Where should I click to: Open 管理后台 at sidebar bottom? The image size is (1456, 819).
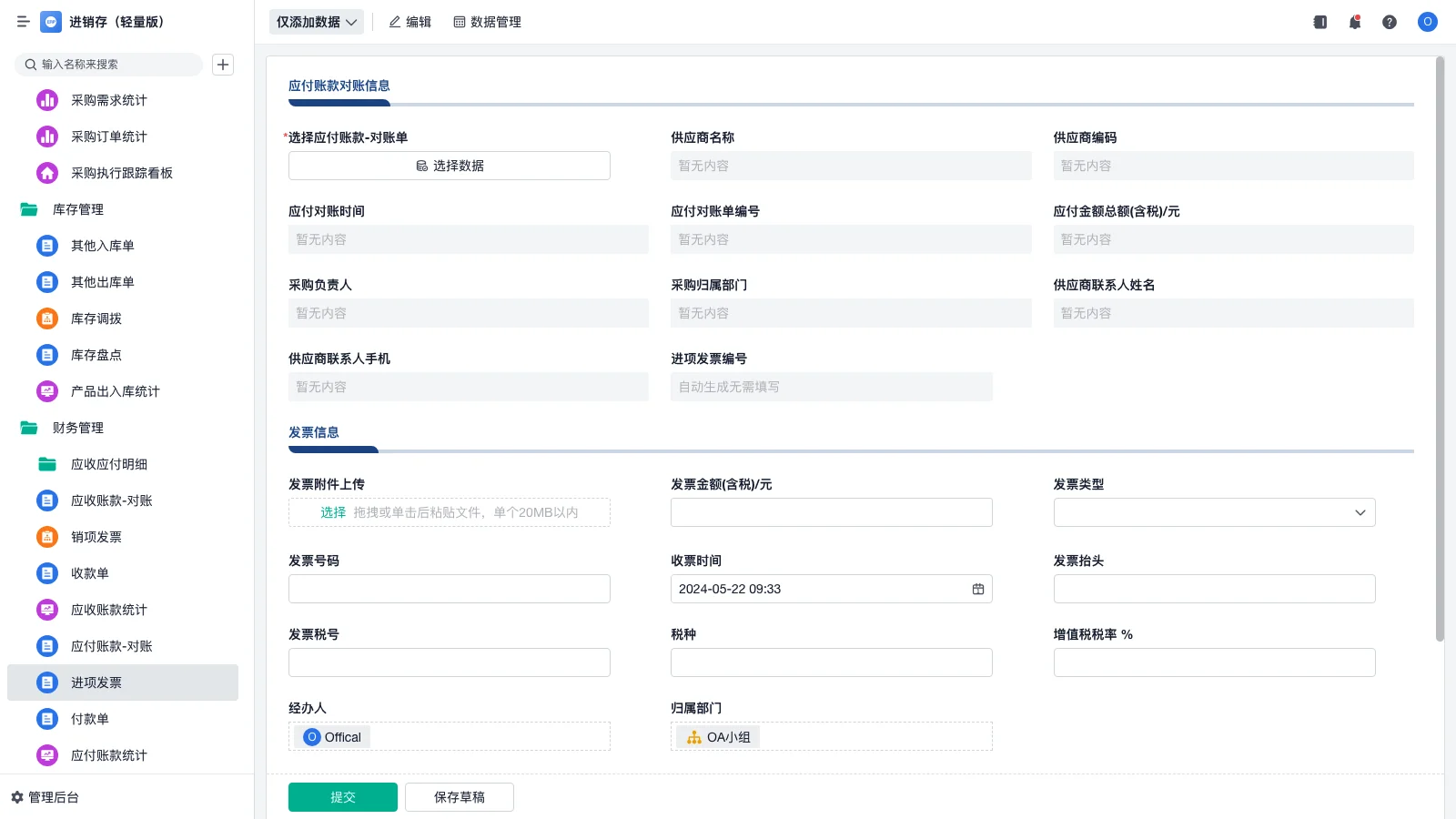45,797
